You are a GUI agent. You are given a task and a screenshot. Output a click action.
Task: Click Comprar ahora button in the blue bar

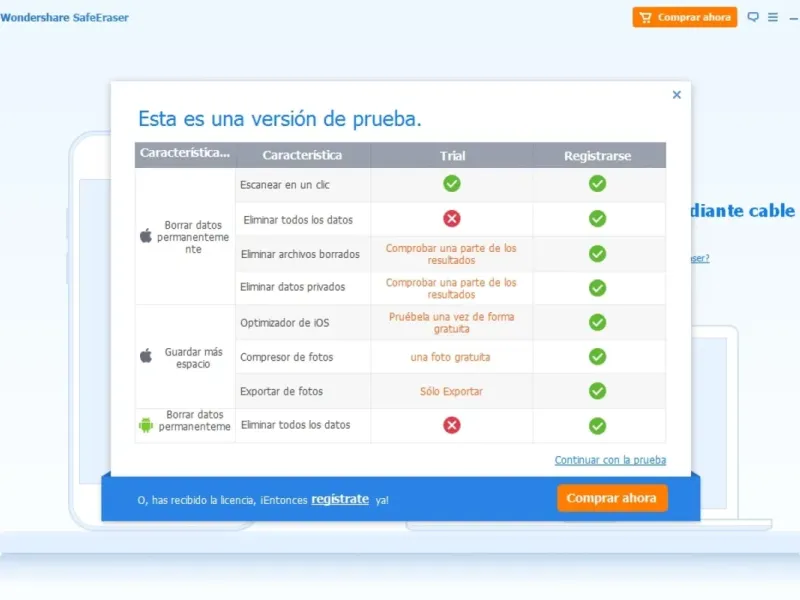point(612,498)
